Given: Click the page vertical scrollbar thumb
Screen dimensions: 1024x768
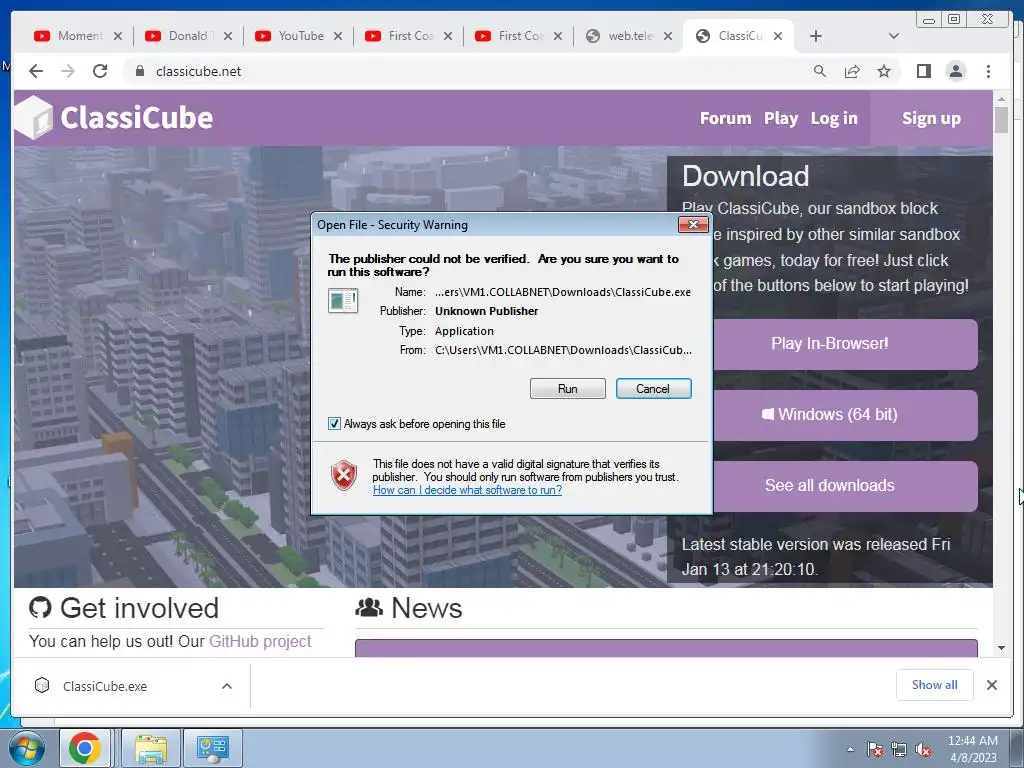Looking at the screenshot, I should click(x=1001, y=120).
